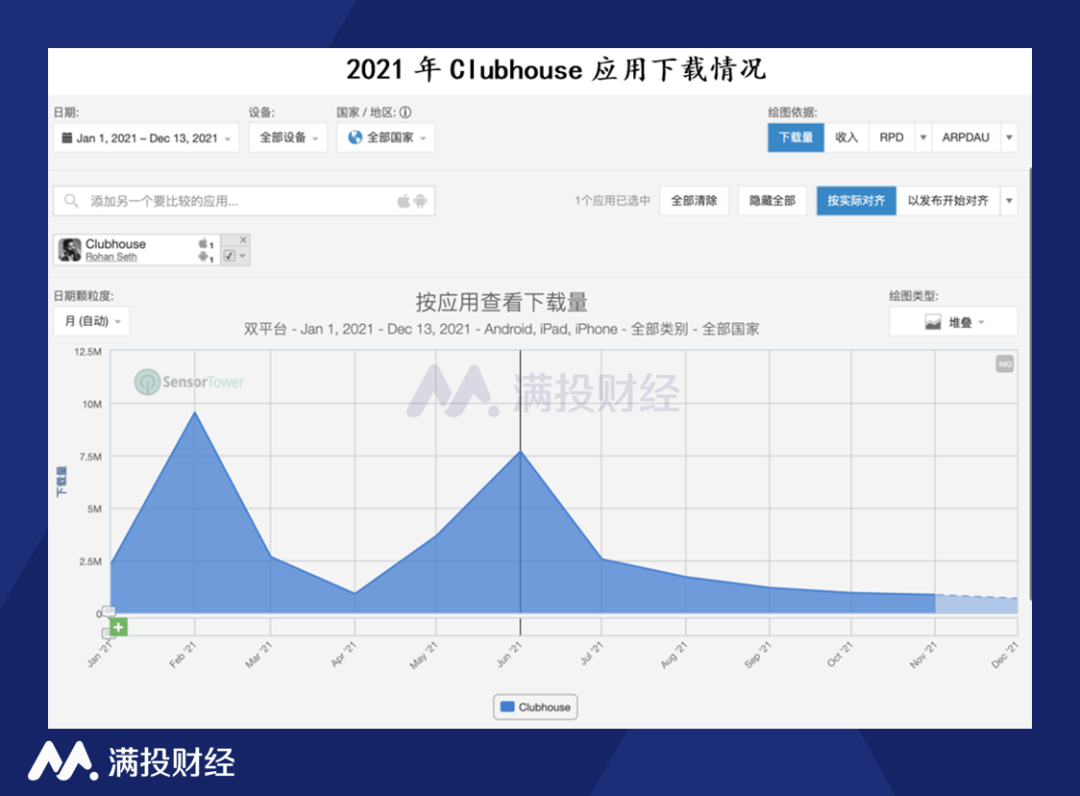Click the green plus icon below chart
The height and width of the screenshot is (796, 1080).
click(118, 627)
